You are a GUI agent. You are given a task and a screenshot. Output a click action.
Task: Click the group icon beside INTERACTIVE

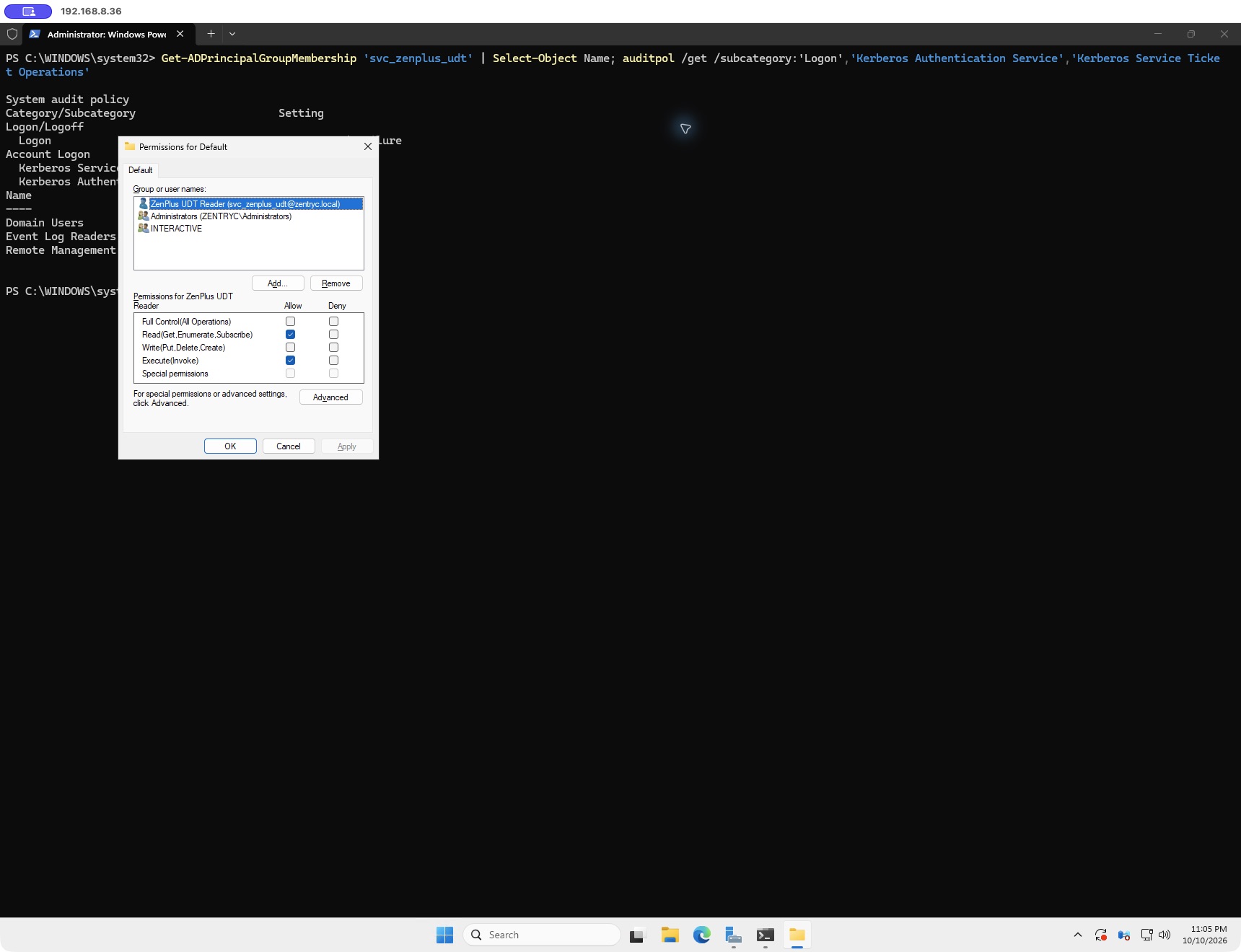[x=143, y=229]
